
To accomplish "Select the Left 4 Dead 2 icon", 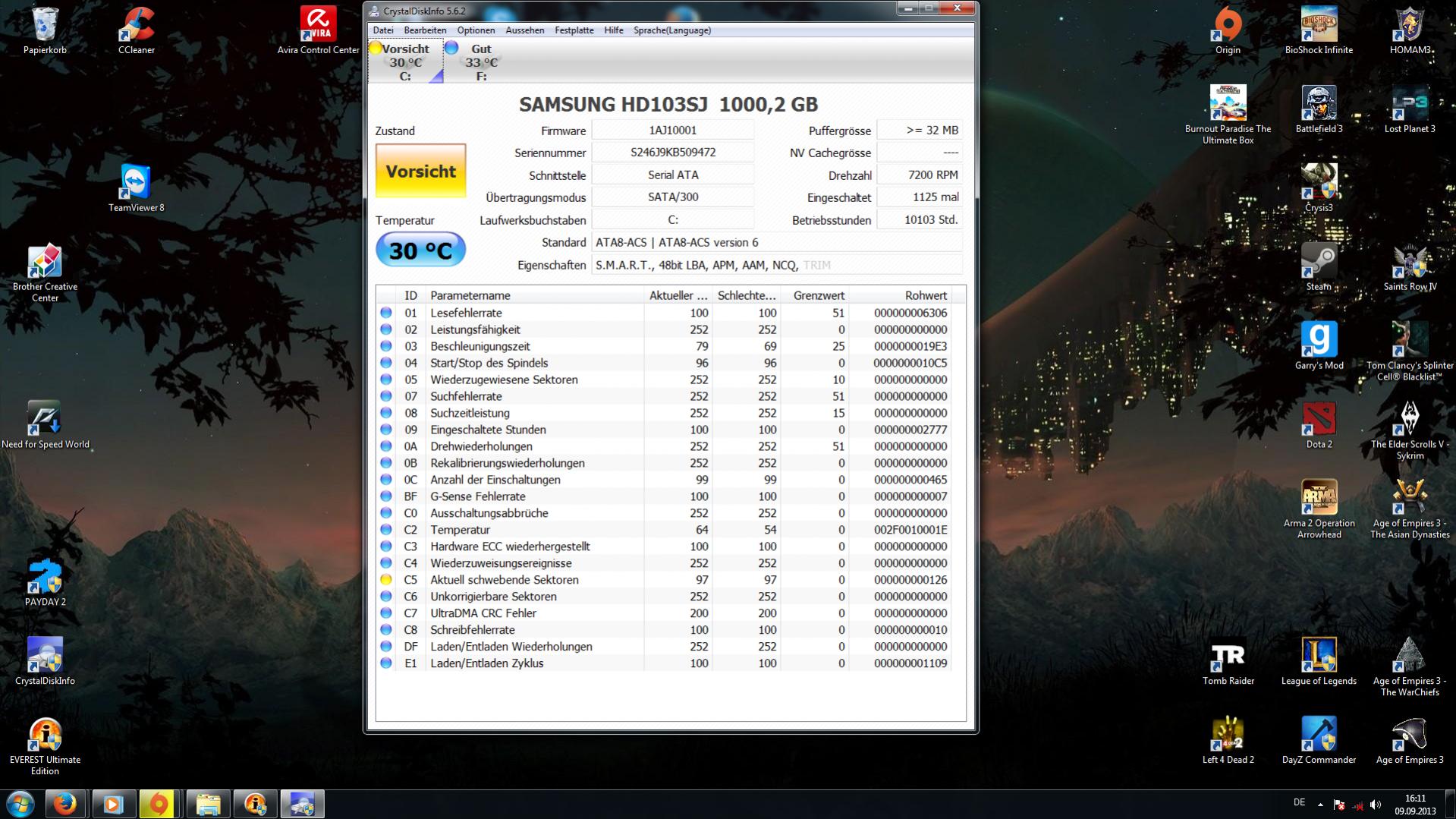I will pos(1228,740).
